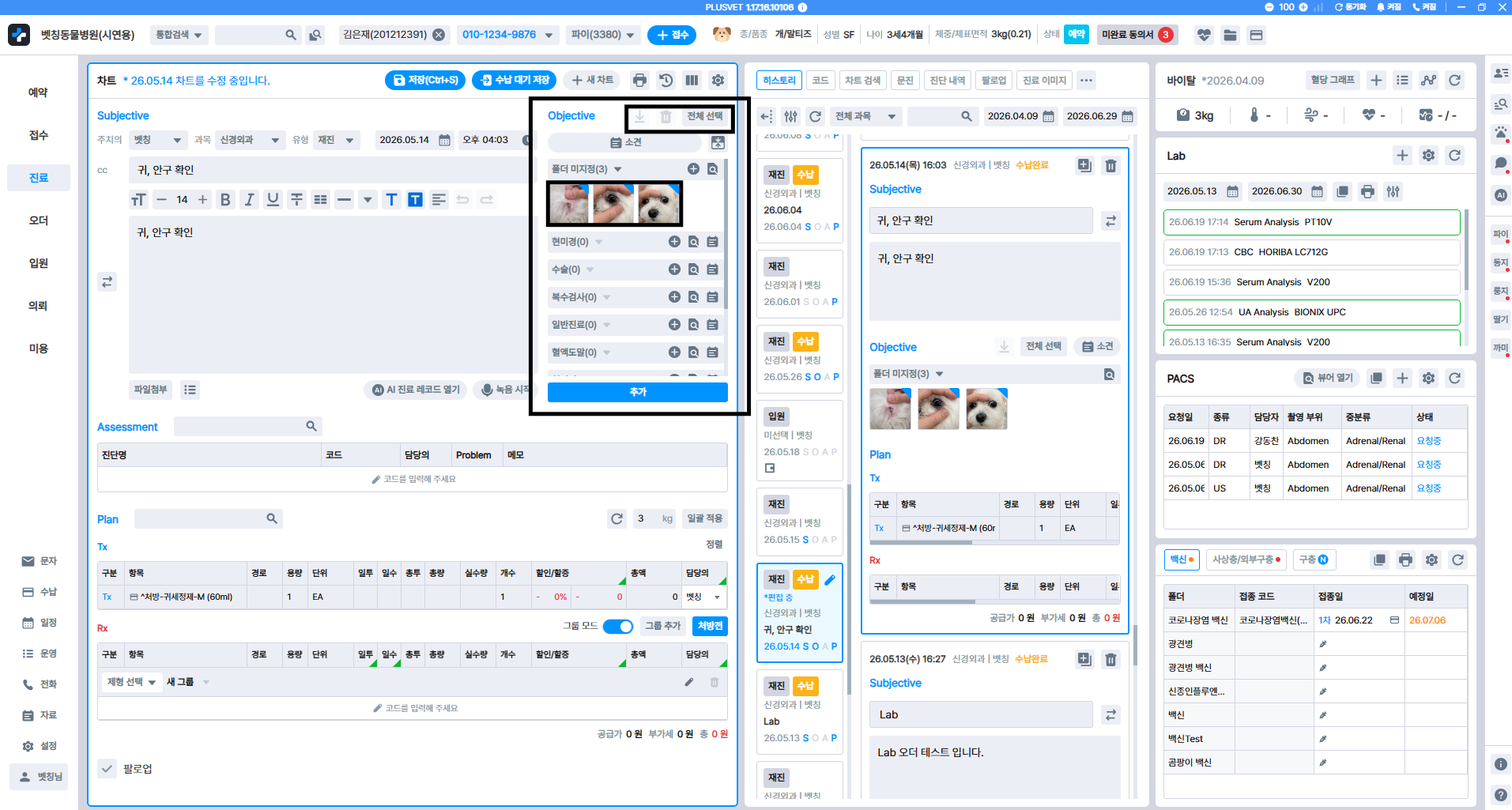The width and height of the screenshot is (1512, 810).
Task: Check the 팔로업 checkbox
Action: [x=107, y=768]
